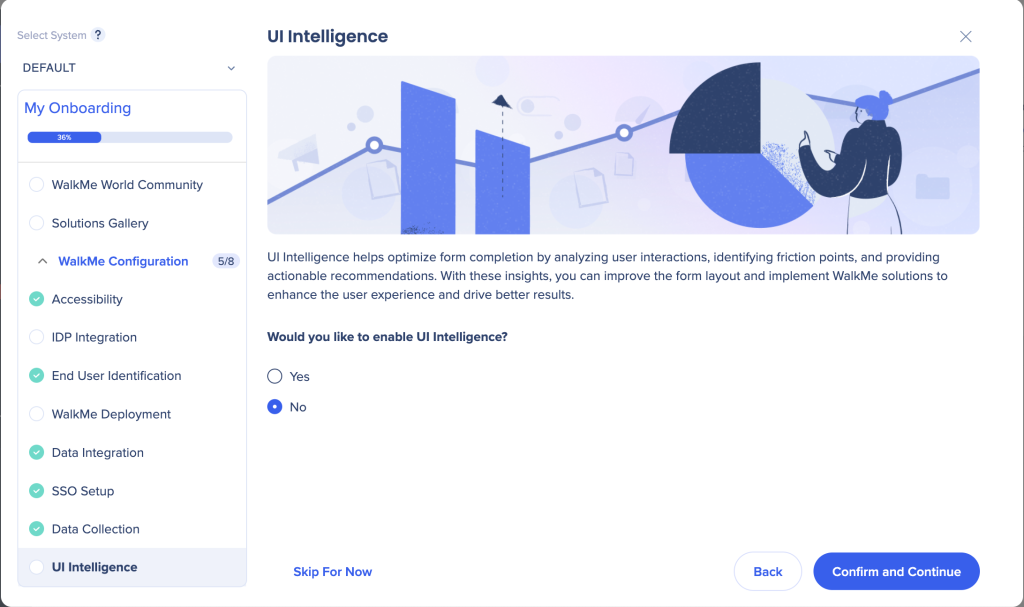Open the DEFAULT system dropdown

[x=130, y=68]
